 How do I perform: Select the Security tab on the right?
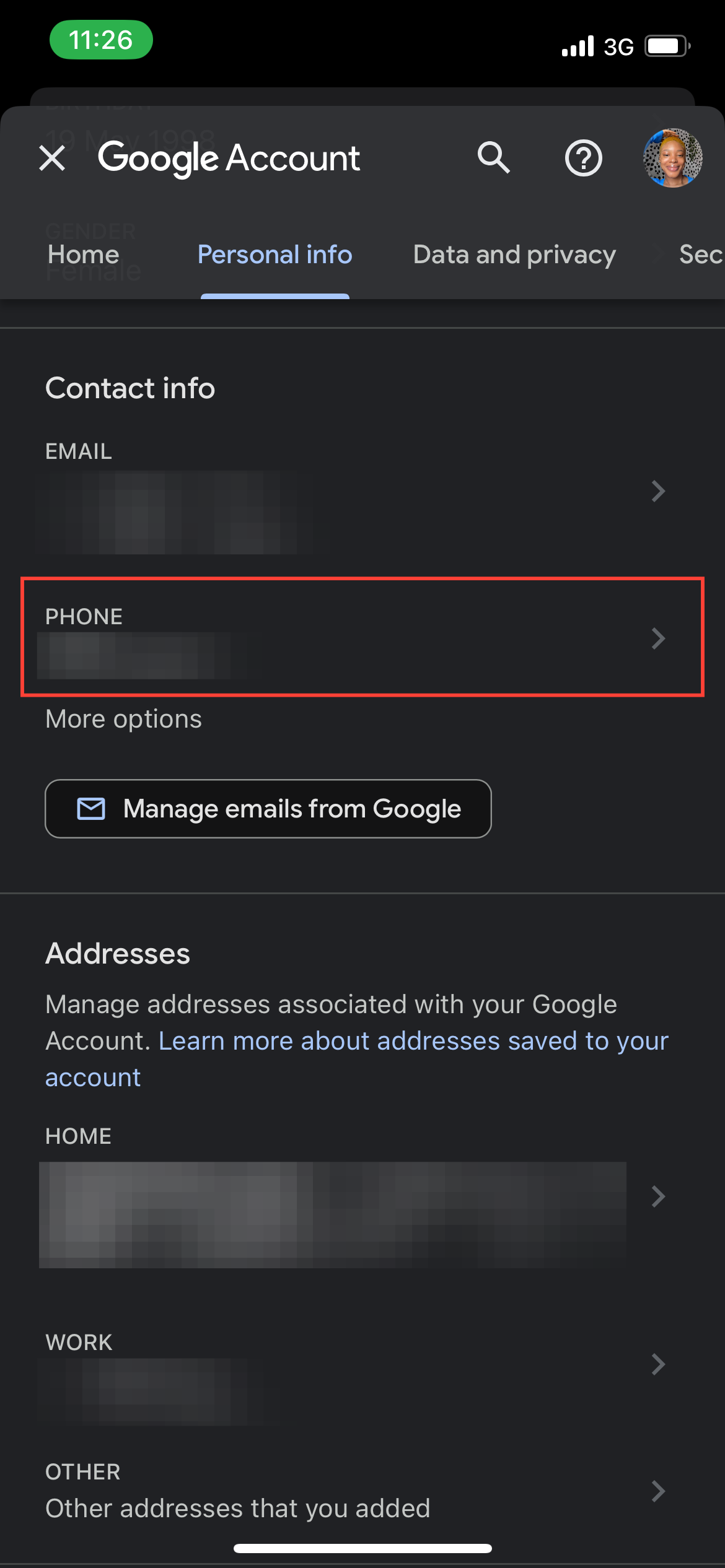coord(699,255)
